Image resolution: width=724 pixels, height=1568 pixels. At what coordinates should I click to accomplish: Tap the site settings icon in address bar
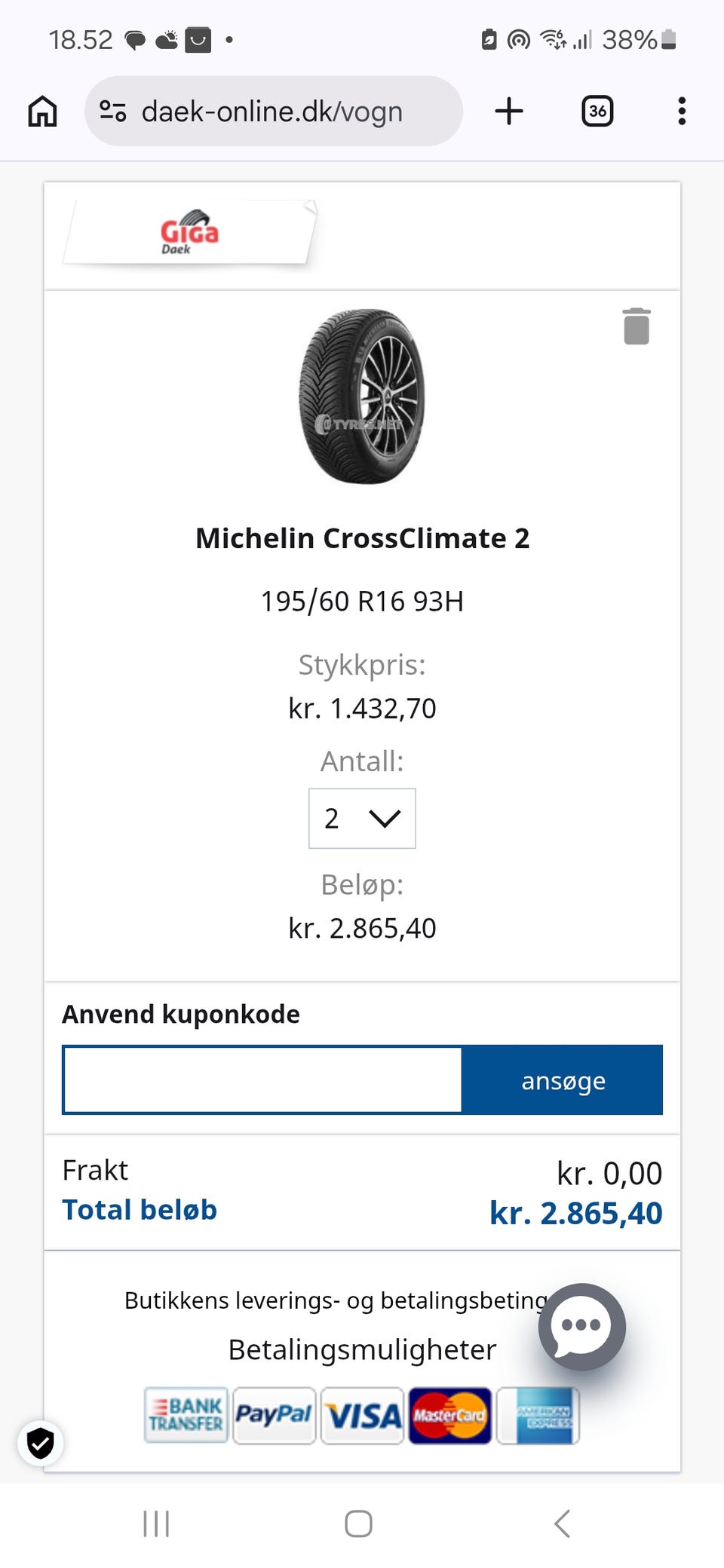[113, 112]
